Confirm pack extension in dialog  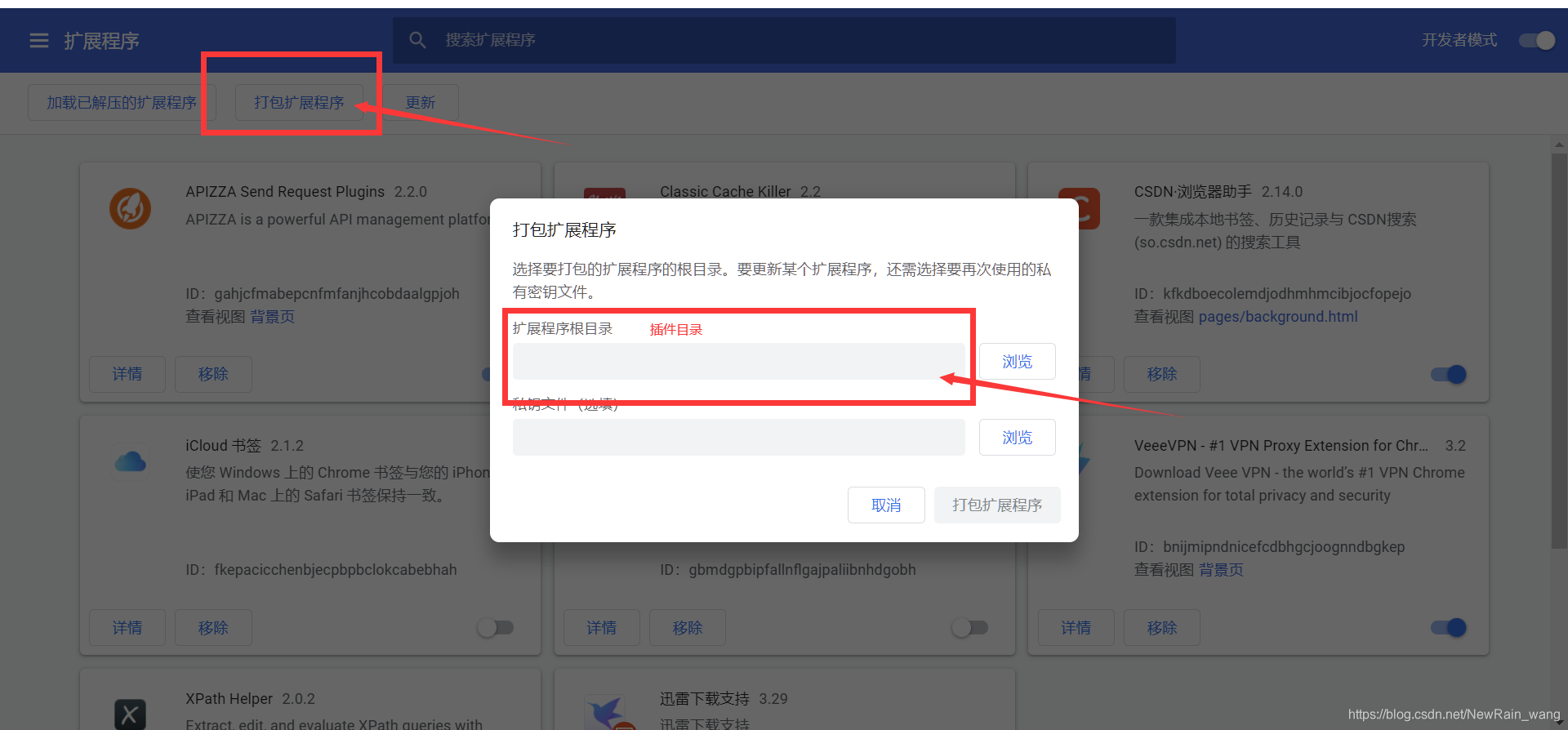click(997, 505)
